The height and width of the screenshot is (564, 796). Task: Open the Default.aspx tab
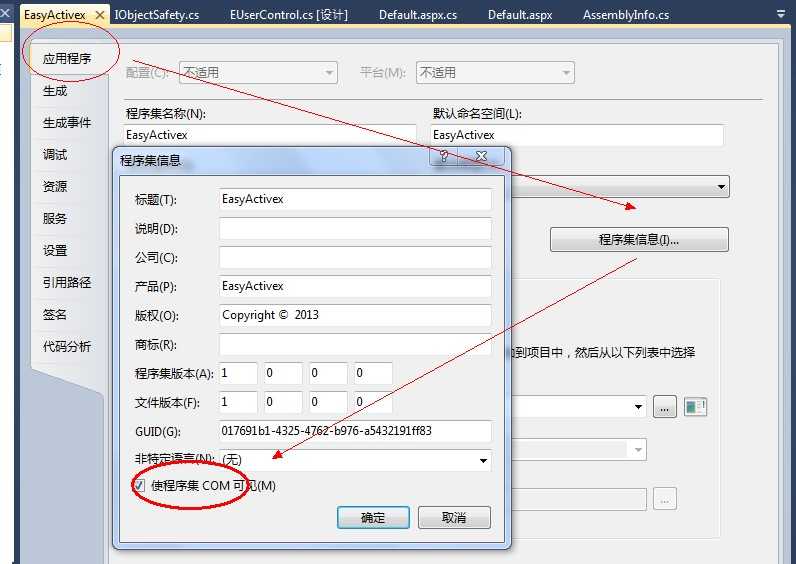click(520, 15)
